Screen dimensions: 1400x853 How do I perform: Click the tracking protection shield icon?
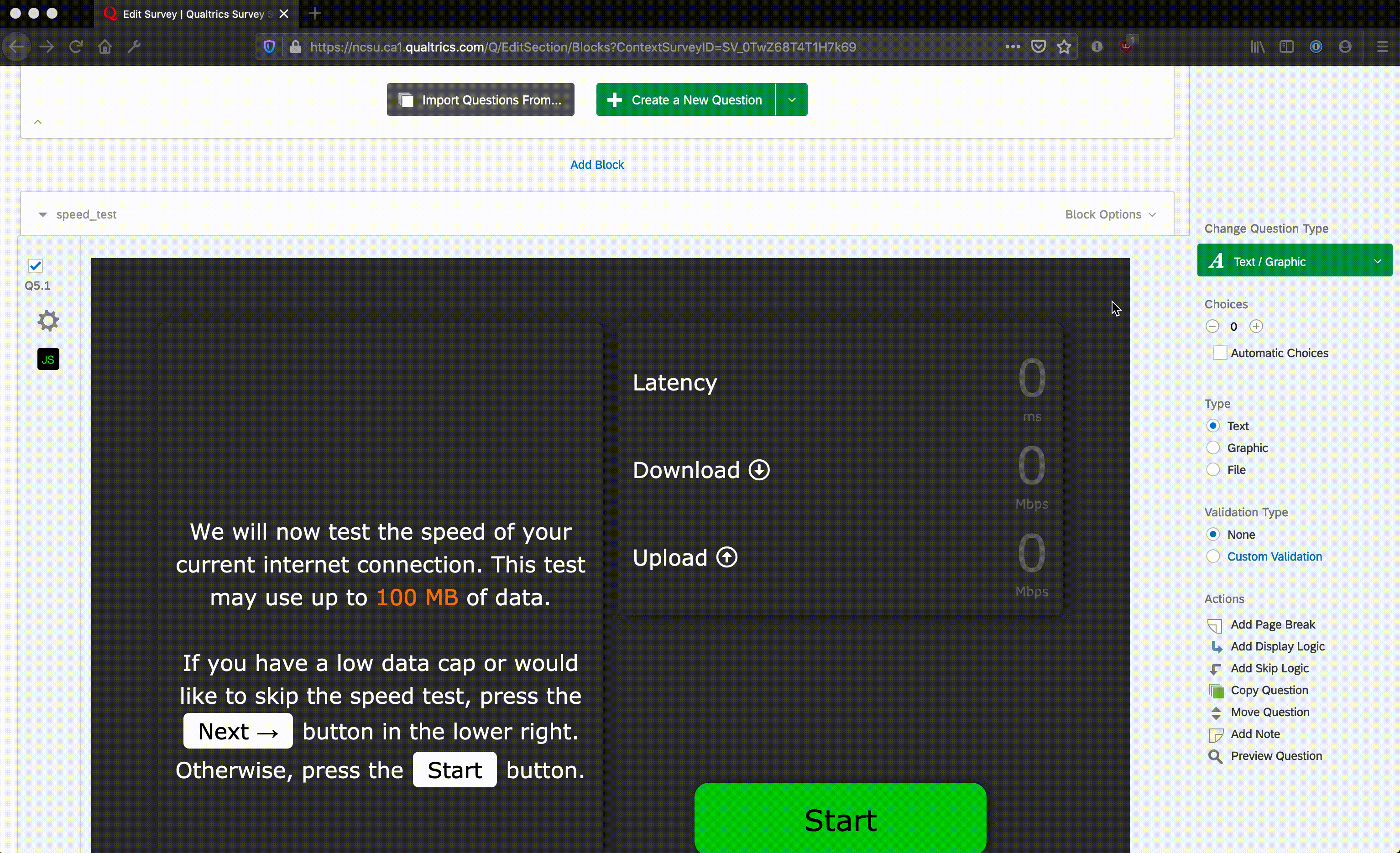[269, 47]
